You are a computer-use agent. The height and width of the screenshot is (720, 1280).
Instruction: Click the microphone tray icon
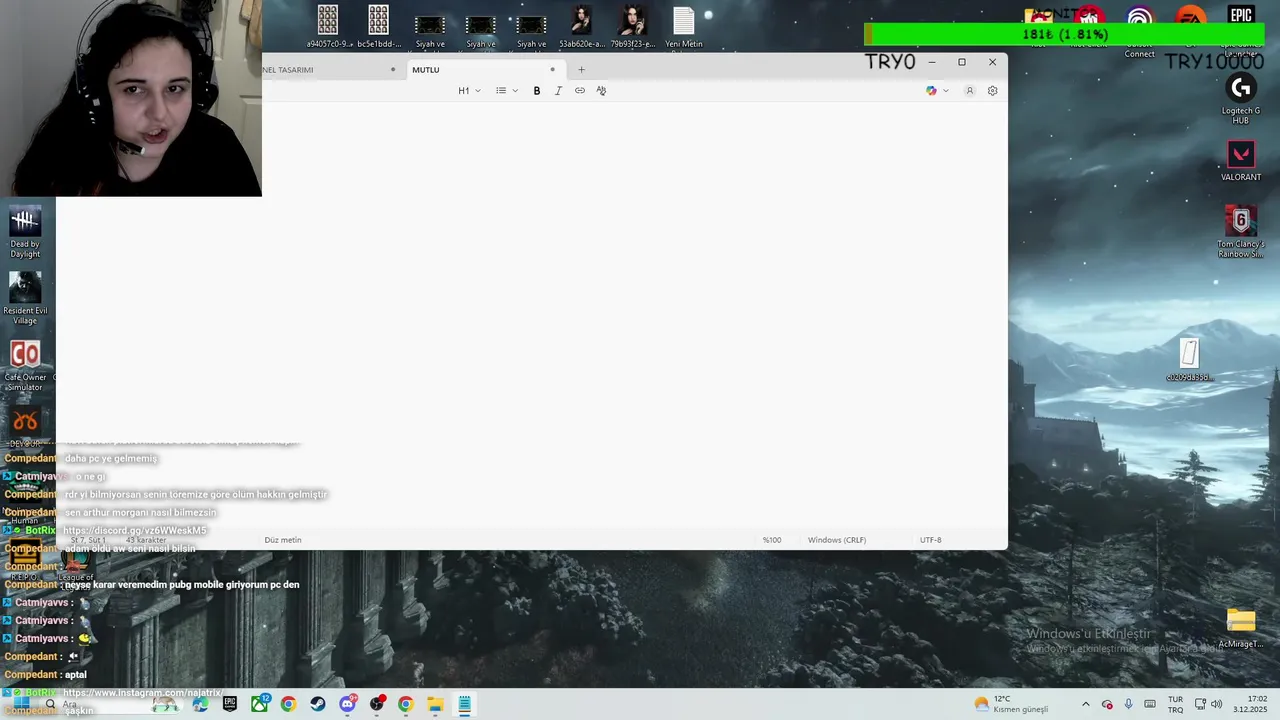[1129, 704]
